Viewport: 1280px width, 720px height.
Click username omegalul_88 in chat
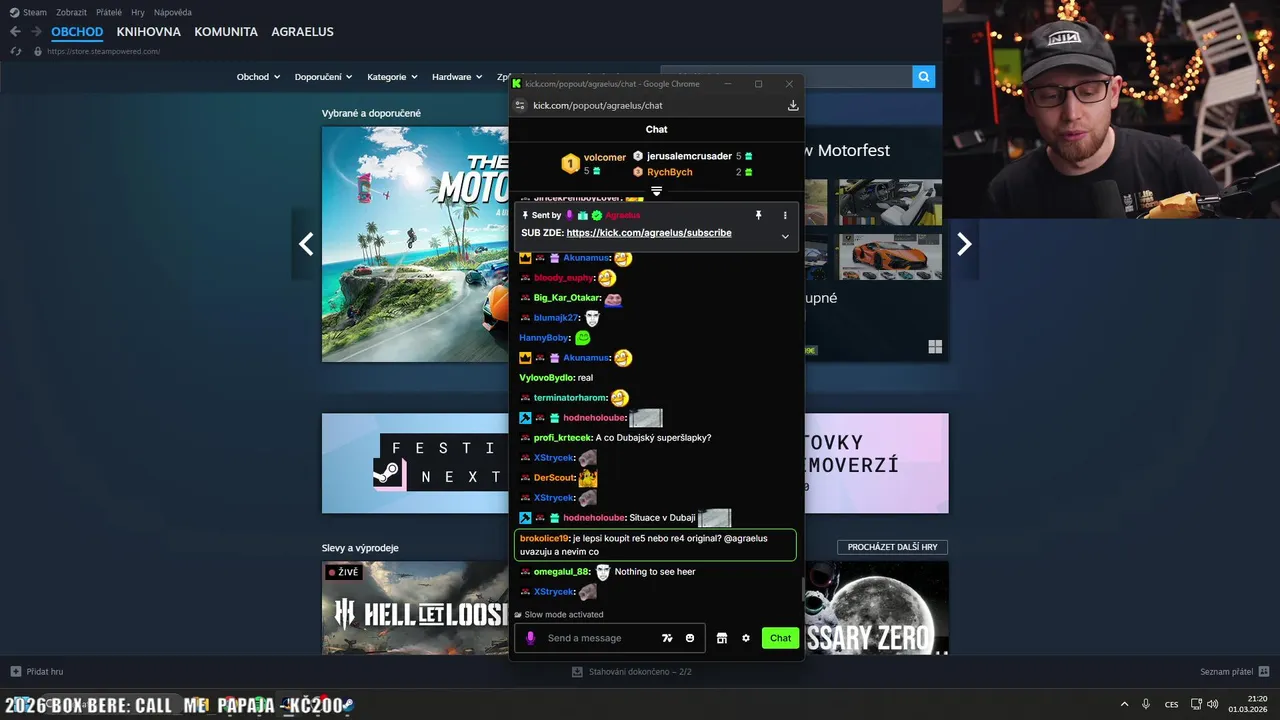click(561, 572)
